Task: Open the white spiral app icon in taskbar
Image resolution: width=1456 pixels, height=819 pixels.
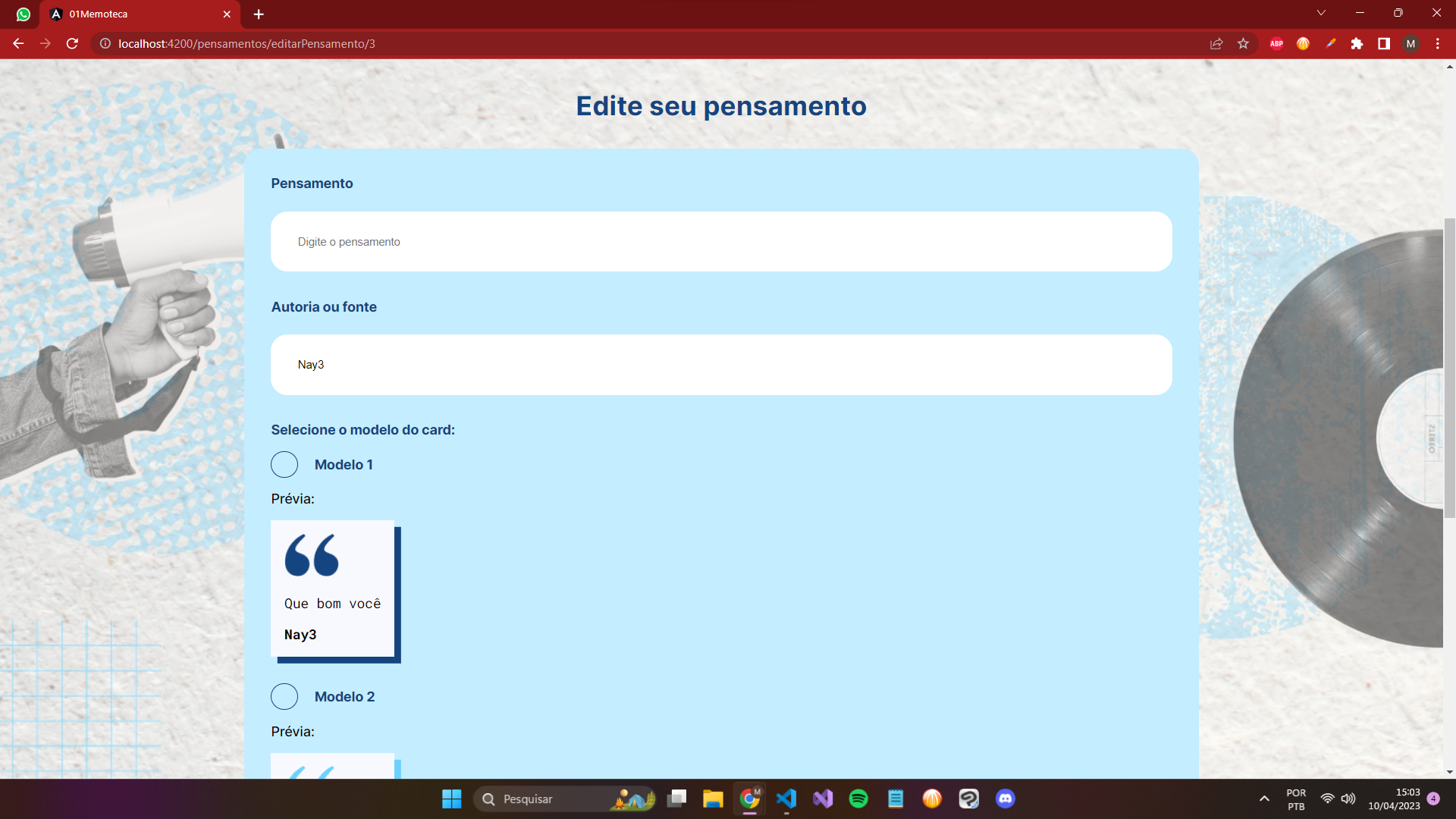Action: pos(968,799)
